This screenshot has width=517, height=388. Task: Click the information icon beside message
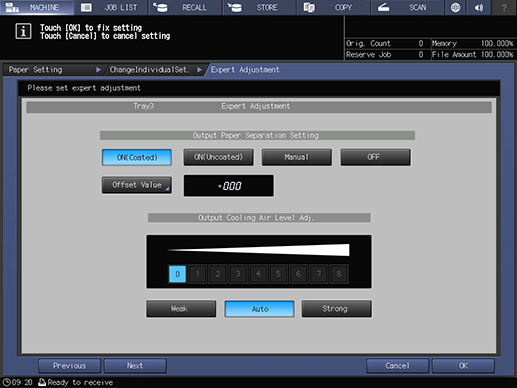click(23, 32)
